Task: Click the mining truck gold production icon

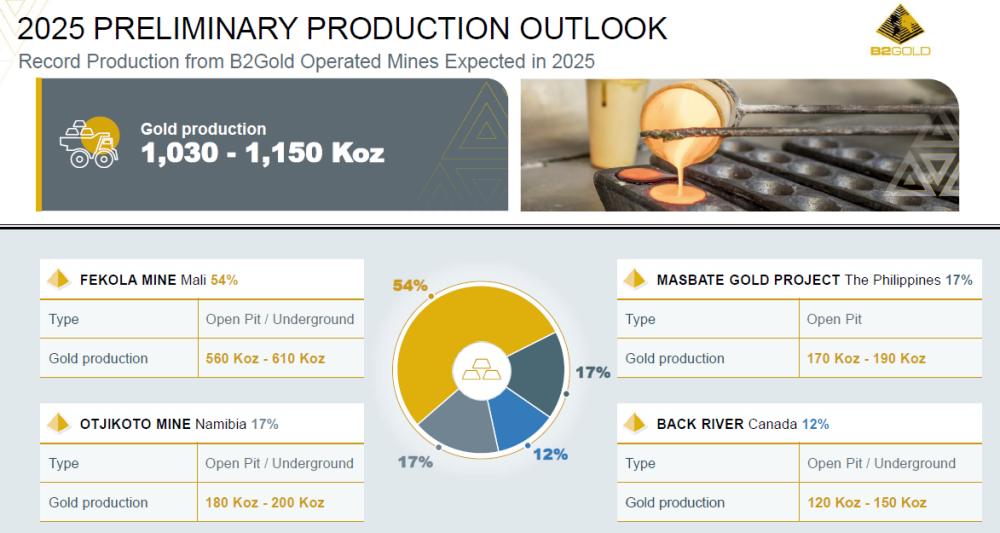Action: tap(90, 143)
